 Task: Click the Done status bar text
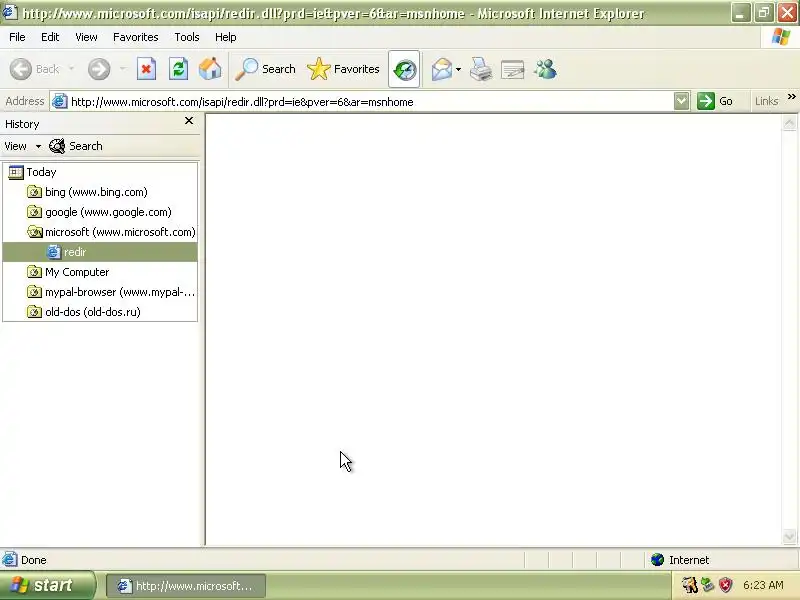tap(34, 560)
